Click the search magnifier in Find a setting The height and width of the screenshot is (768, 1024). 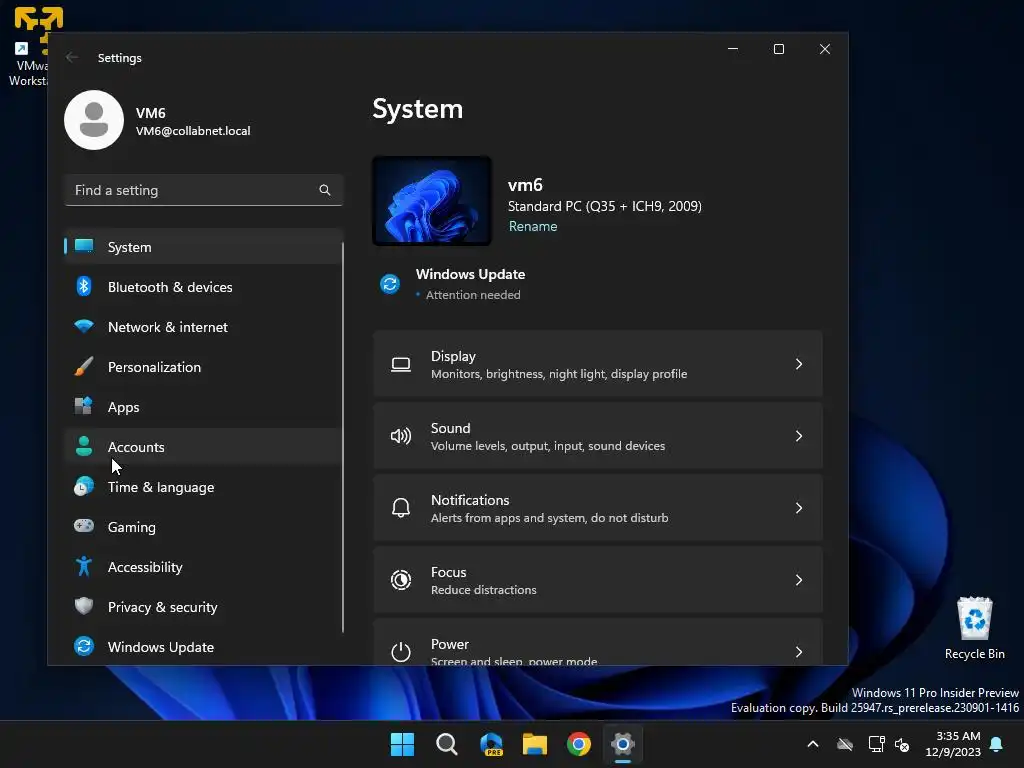pos(325,190)
